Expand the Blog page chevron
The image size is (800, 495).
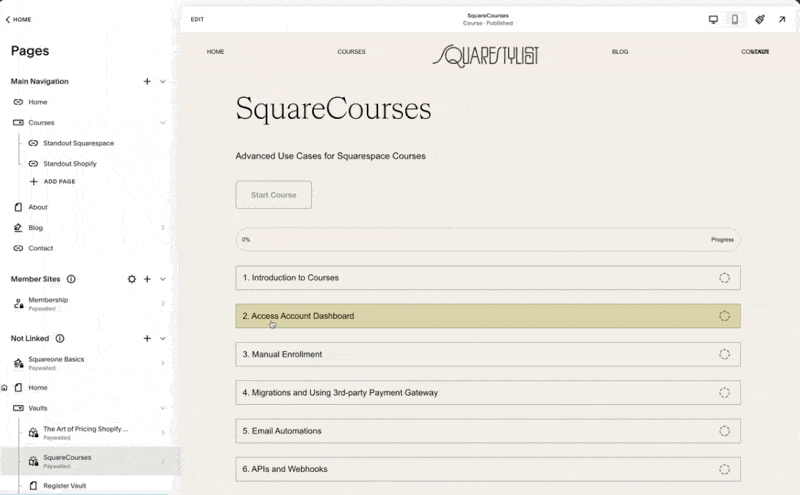coord(163,228)
